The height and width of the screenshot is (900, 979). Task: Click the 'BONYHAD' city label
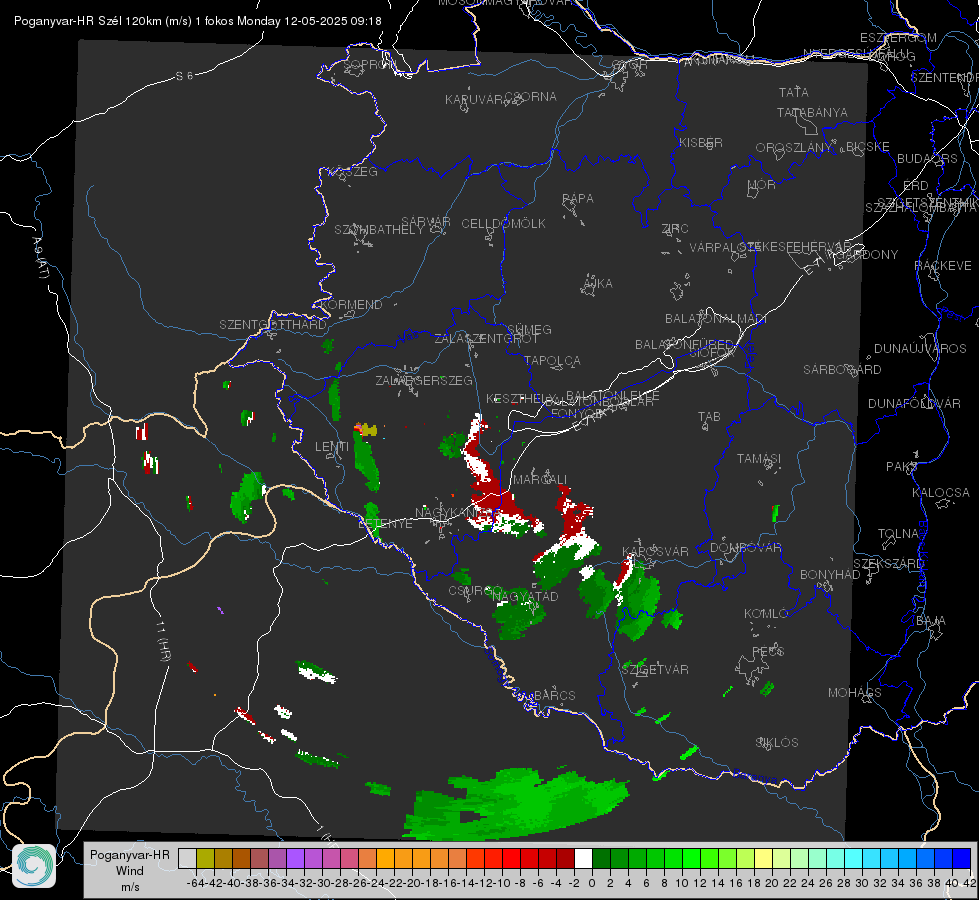(830, 575)
